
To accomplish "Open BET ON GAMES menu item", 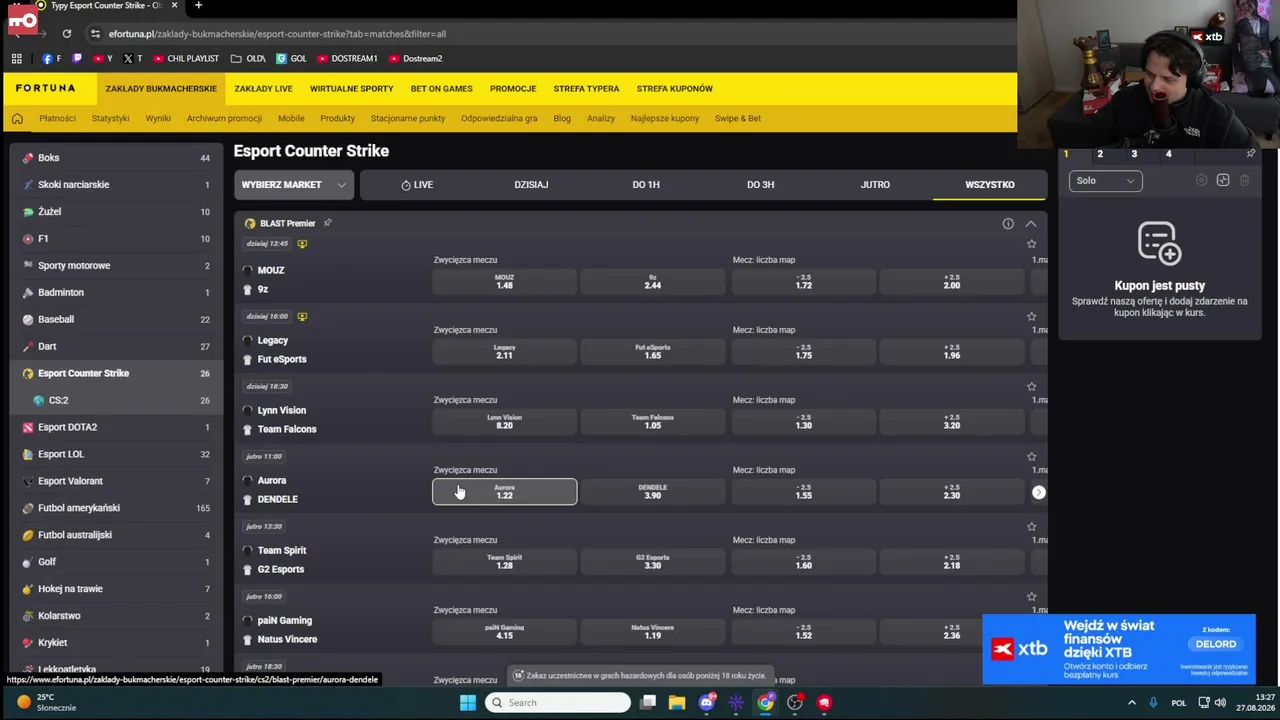I will click(x=441, y=89).
